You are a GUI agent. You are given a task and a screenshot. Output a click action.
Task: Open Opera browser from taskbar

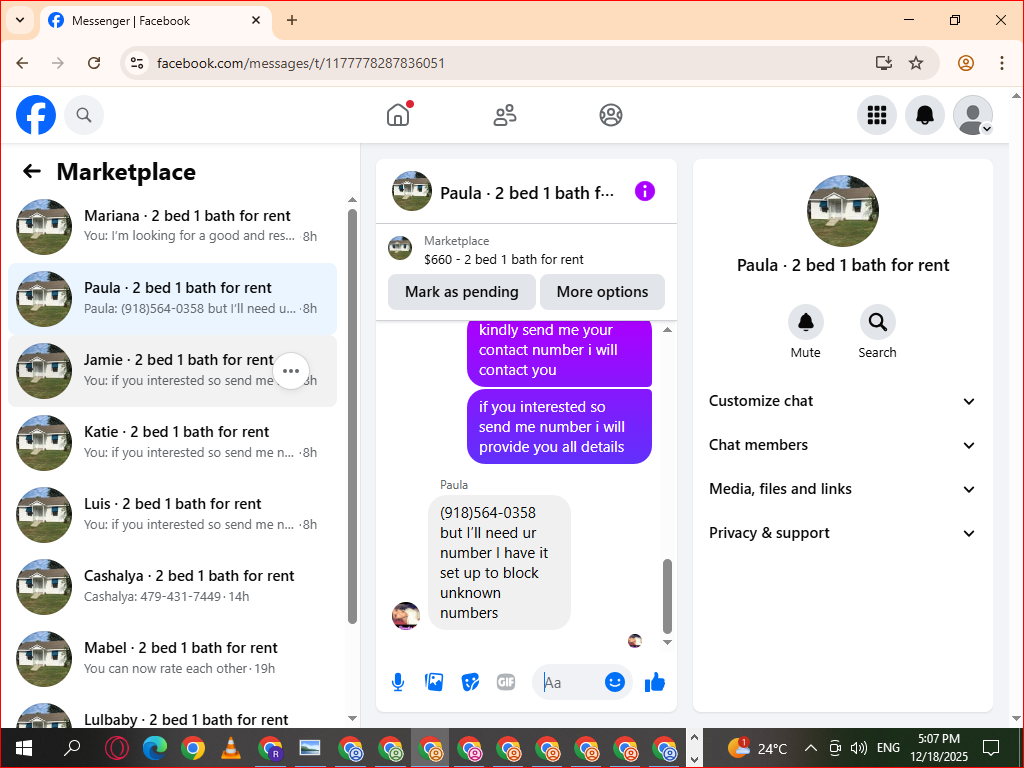(117, 748)
